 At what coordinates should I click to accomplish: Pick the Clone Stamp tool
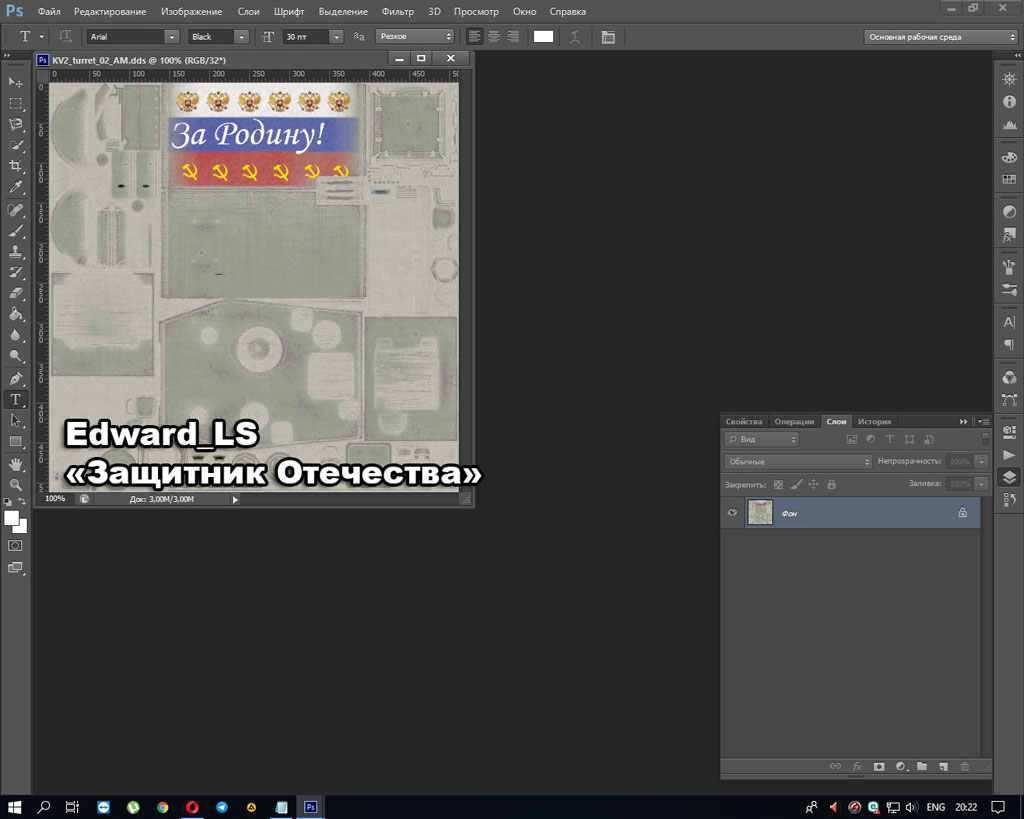[x=15, y=251]
